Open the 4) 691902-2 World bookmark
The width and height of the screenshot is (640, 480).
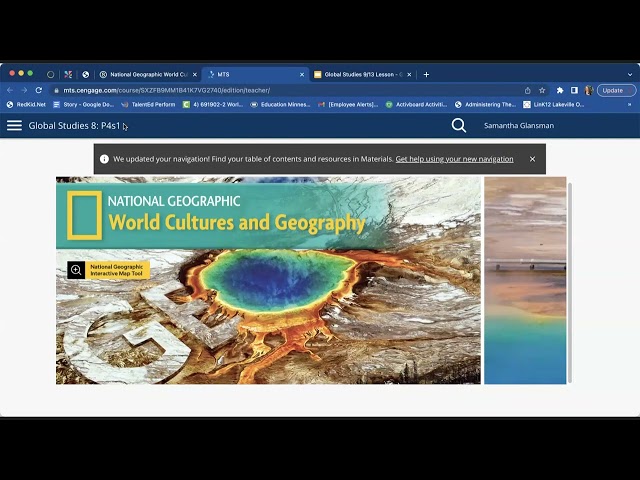coord(213,105)
